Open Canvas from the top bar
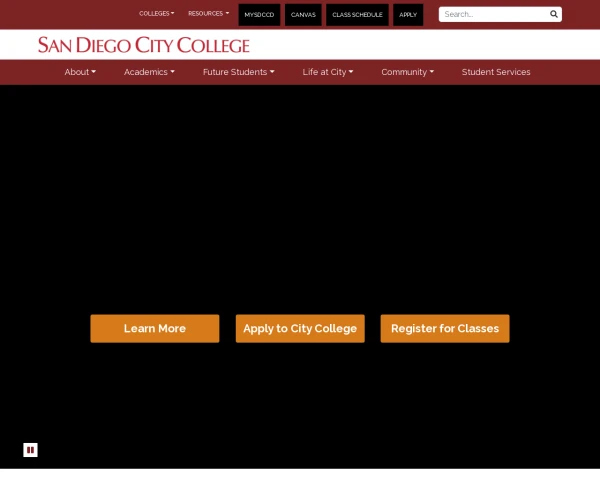This screenshot has height=480, width=600. [x=303, y=15]
